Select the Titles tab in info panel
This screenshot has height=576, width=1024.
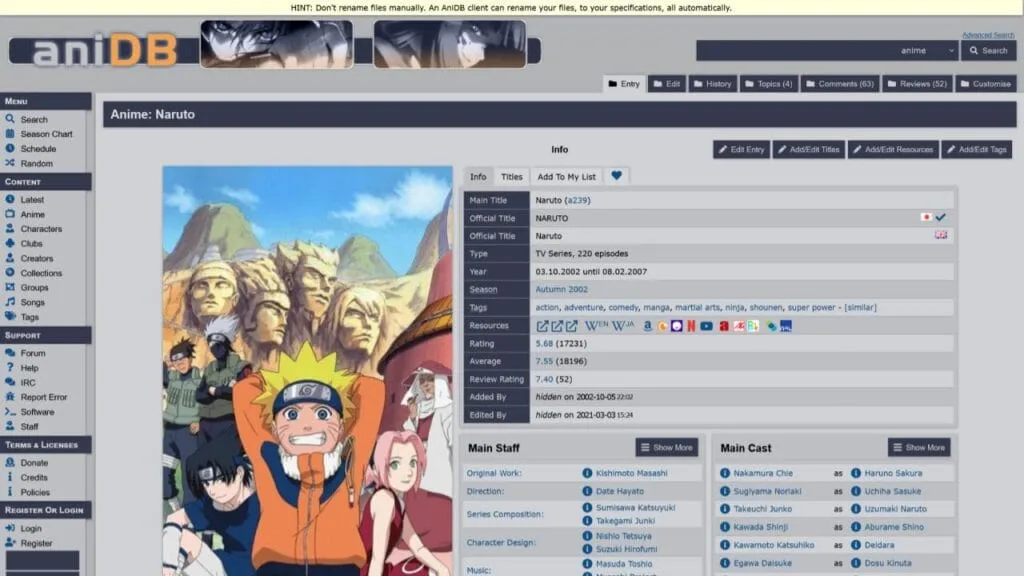(x=511, y=176)
